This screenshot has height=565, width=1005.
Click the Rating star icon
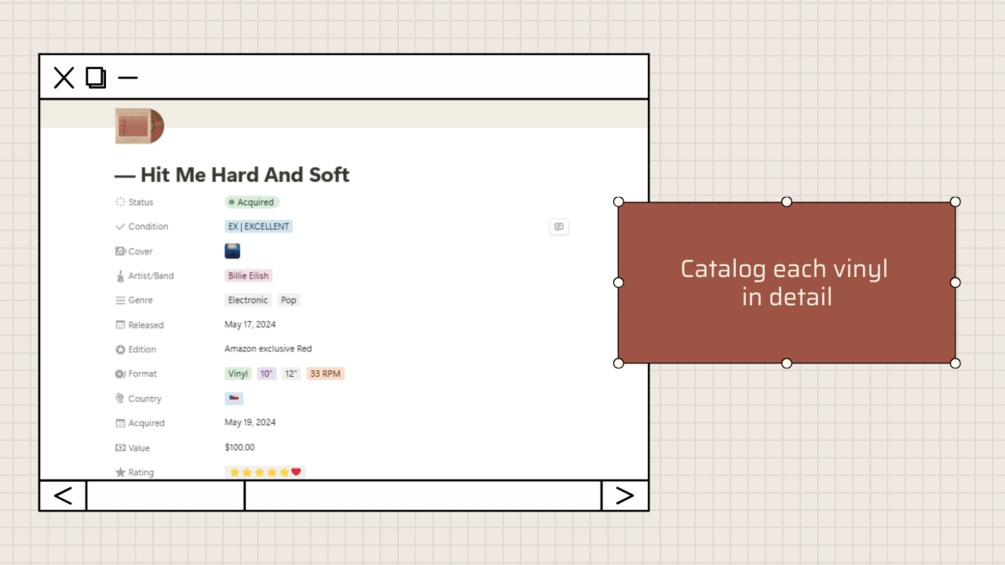(120, 472)
